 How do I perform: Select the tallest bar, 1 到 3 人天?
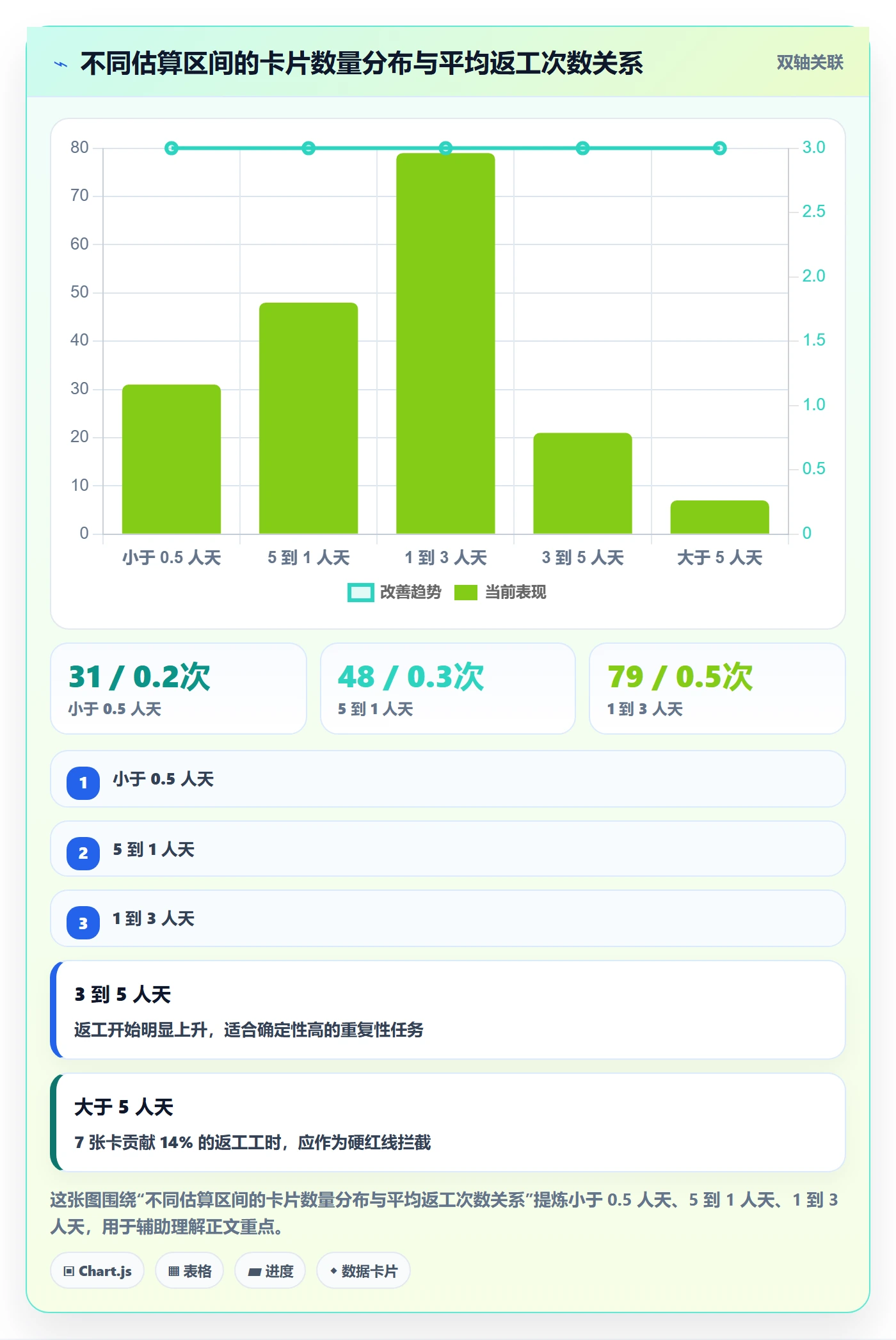tap(445, 344)
